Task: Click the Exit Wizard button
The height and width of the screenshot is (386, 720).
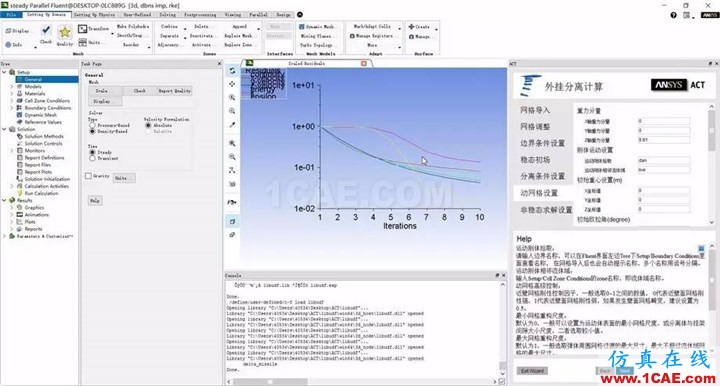Action: click(x=532, y=371)
